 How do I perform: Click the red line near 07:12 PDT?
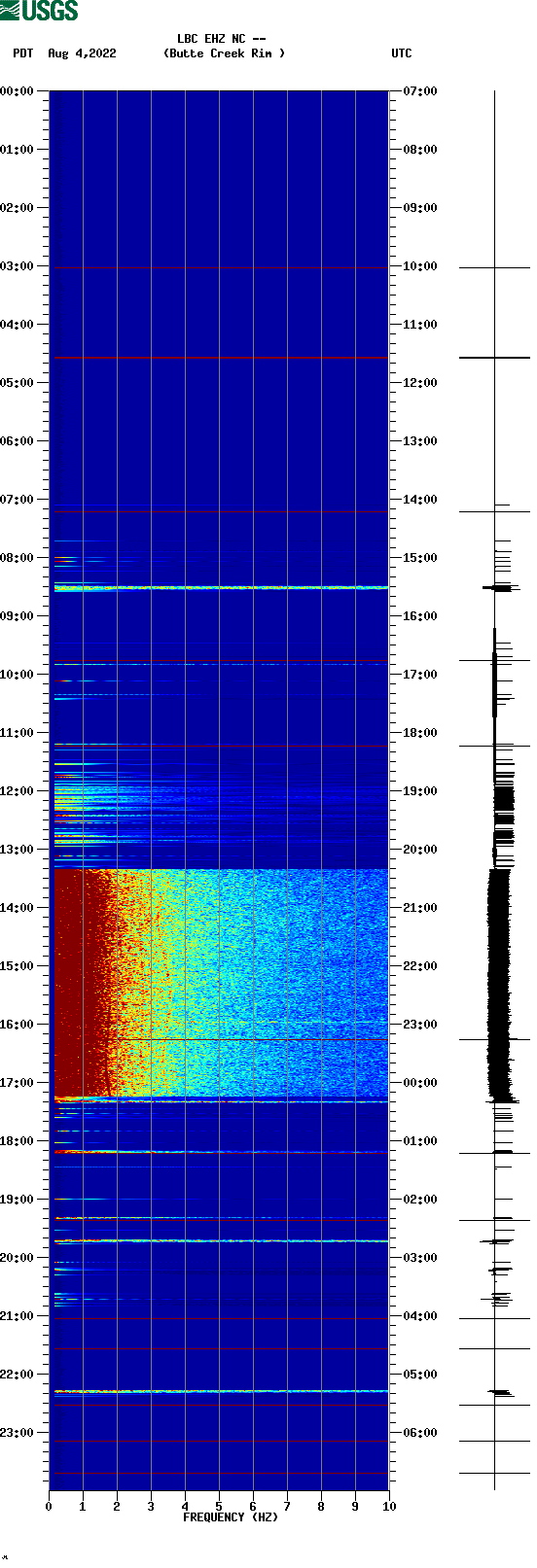point(221,511)
